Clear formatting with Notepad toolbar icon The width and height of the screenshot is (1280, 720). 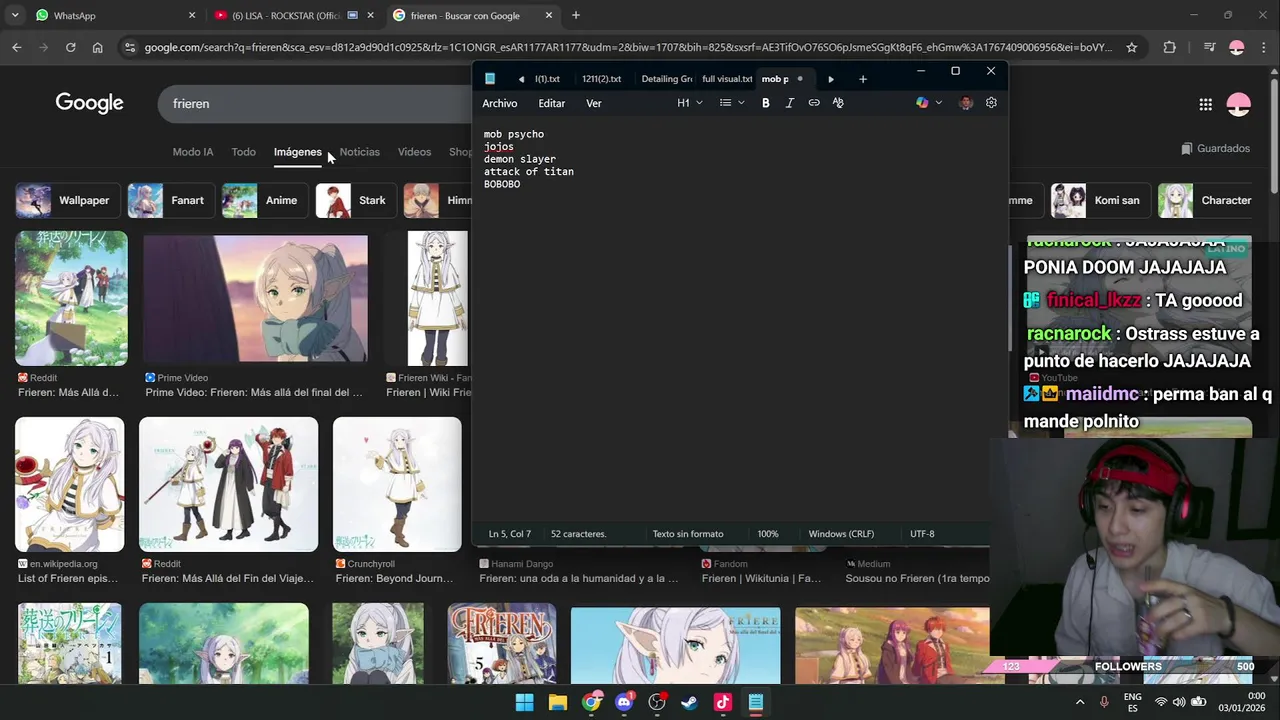click(x=838, y=103)
